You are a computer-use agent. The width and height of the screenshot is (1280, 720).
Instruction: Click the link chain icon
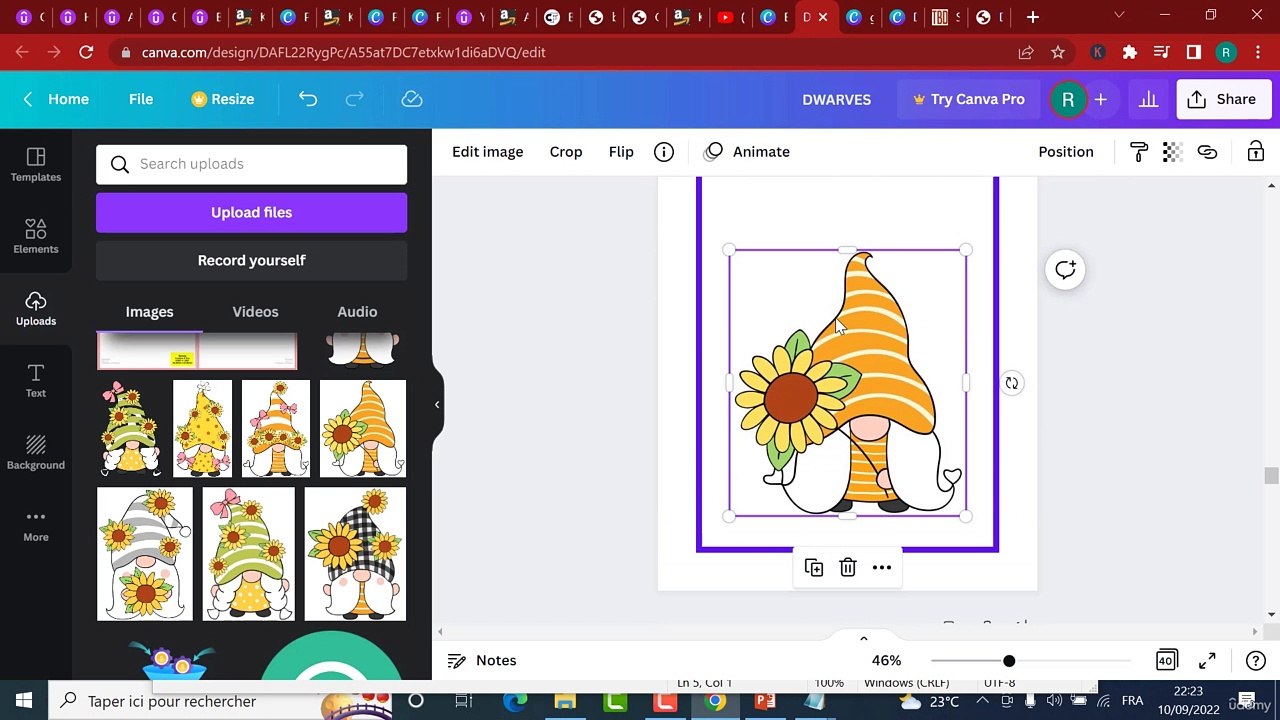1207,152
